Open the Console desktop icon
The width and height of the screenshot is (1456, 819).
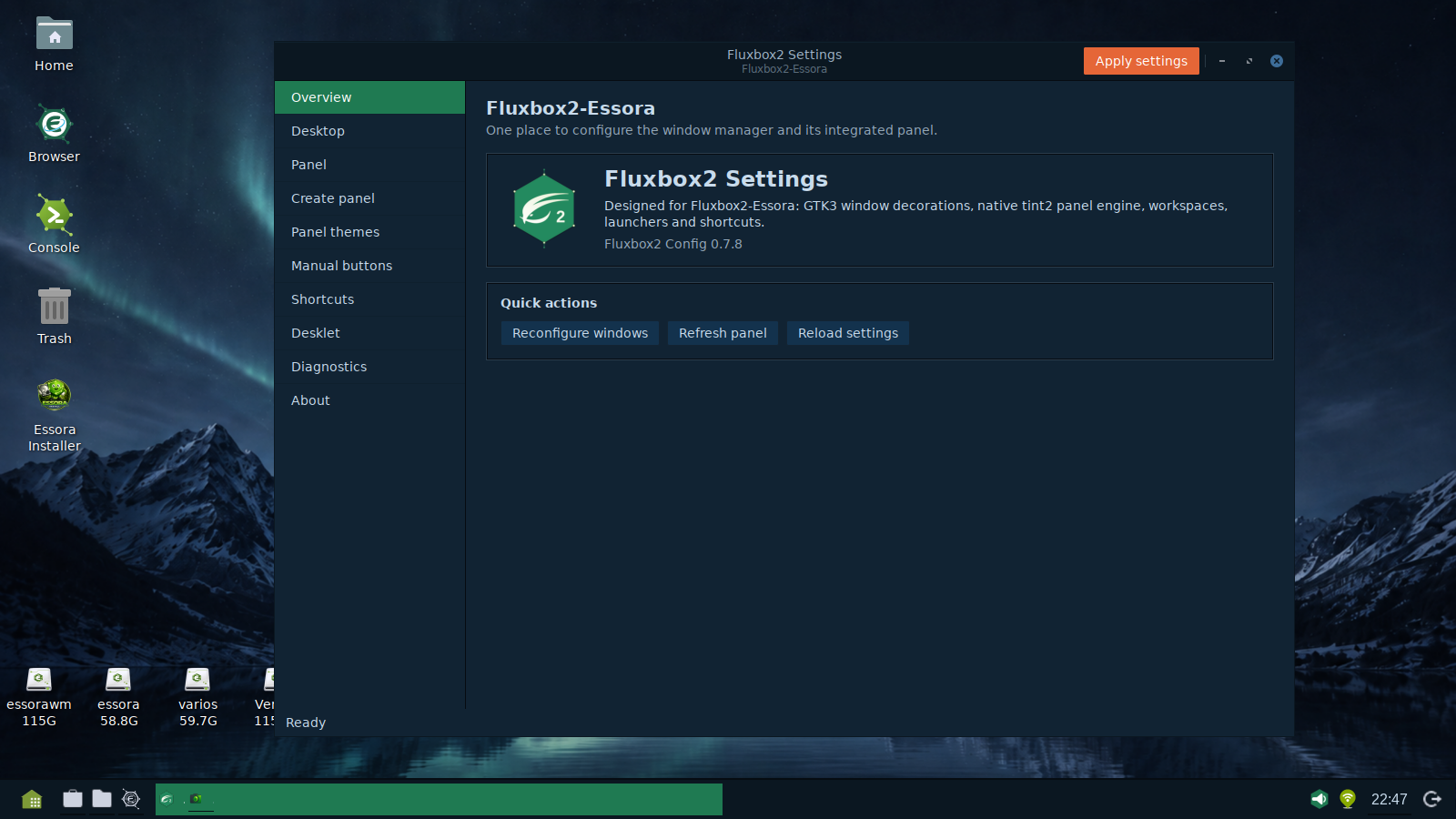[54, 225]
